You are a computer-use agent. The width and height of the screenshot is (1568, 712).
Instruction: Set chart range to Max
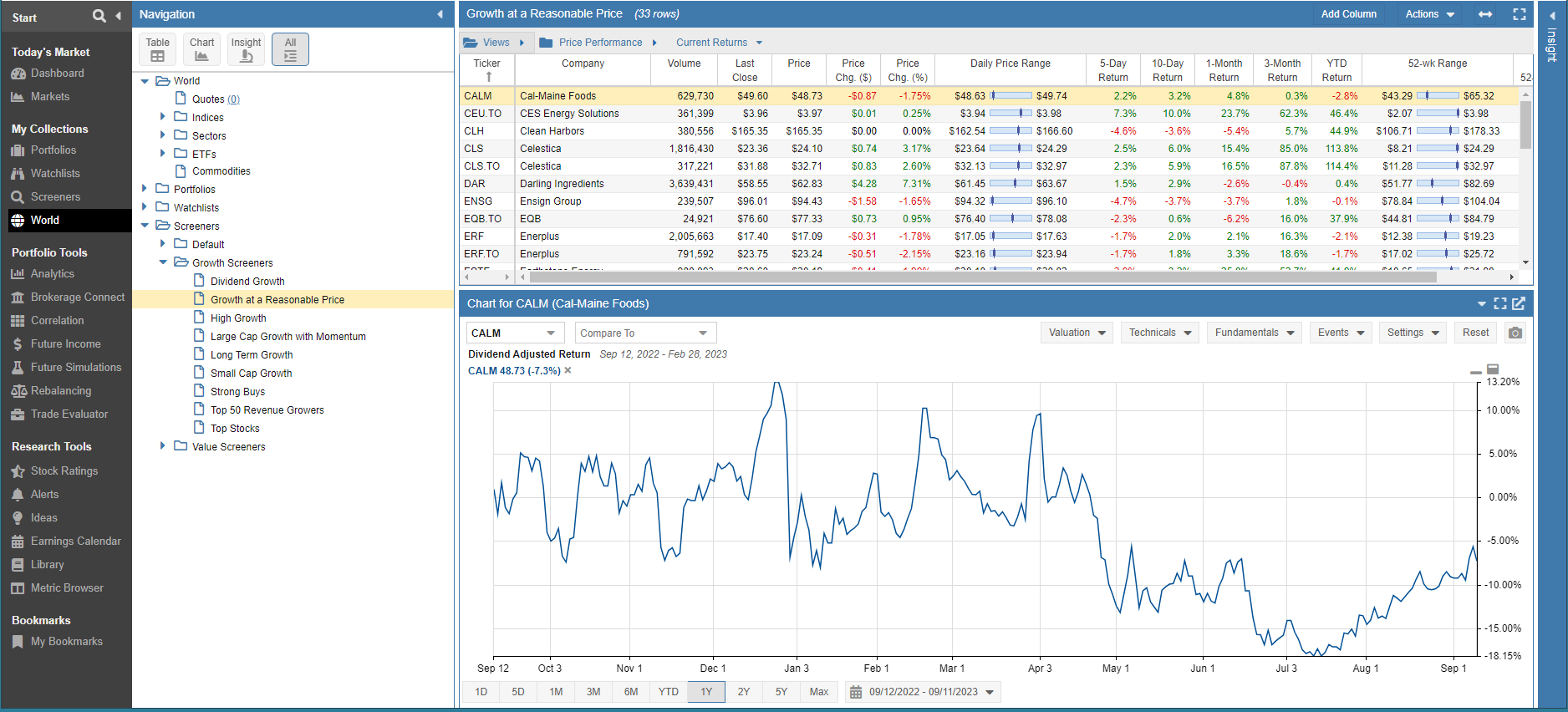click(x=819, y=692)
